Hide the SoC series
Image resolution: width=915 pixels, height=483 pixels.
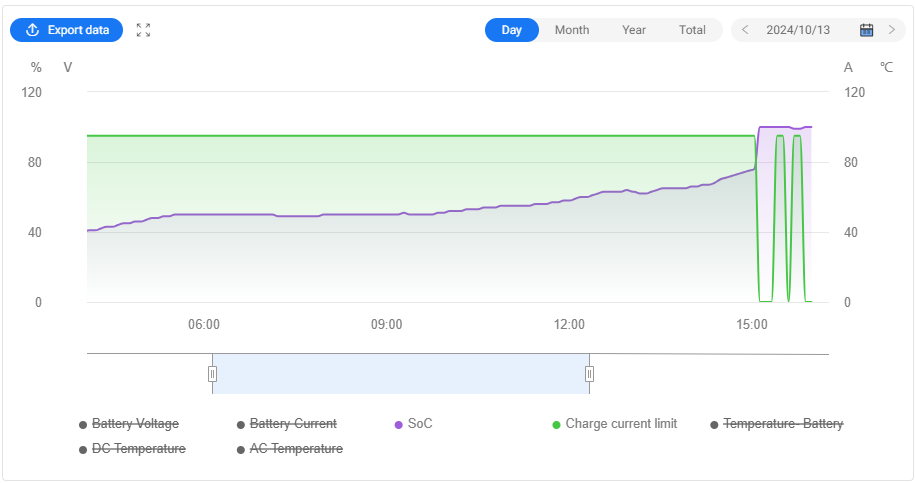click(419, 424)
